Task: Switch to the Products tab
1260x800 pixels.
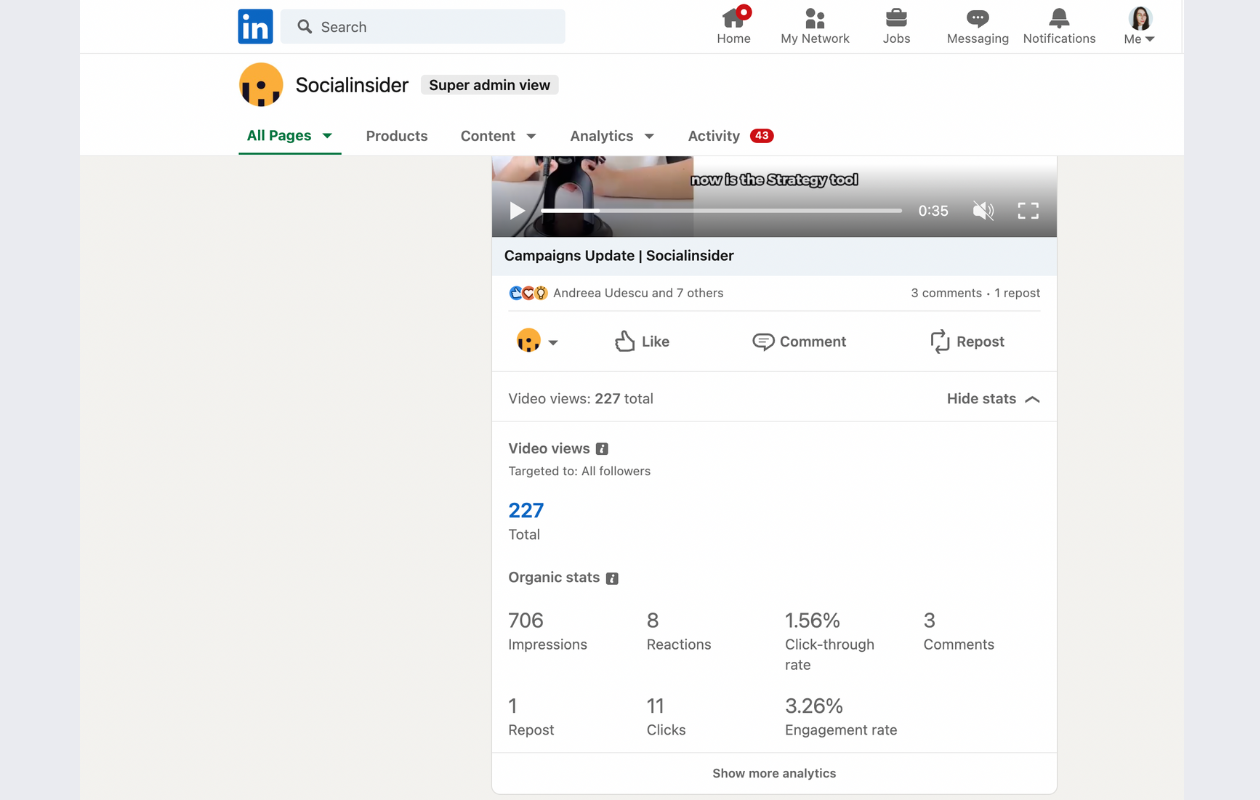Action: point(397,136)
